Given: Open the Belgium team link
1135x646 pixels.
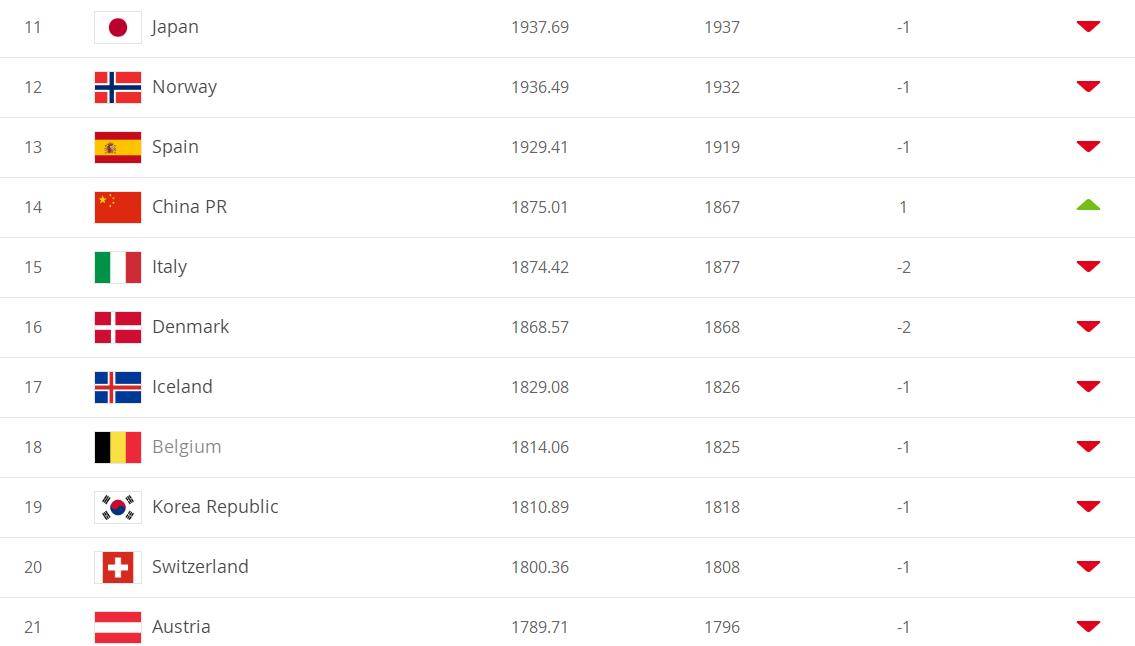Looking at the screenshot, I should click(187, 447).
